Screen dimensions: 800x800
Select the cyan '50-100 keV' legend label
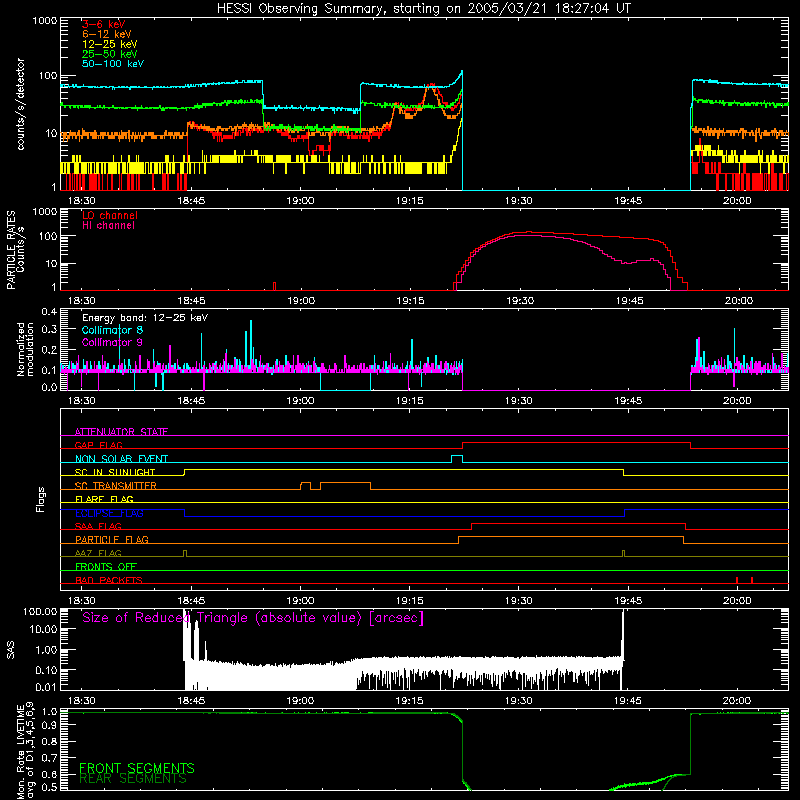(112, 64)
